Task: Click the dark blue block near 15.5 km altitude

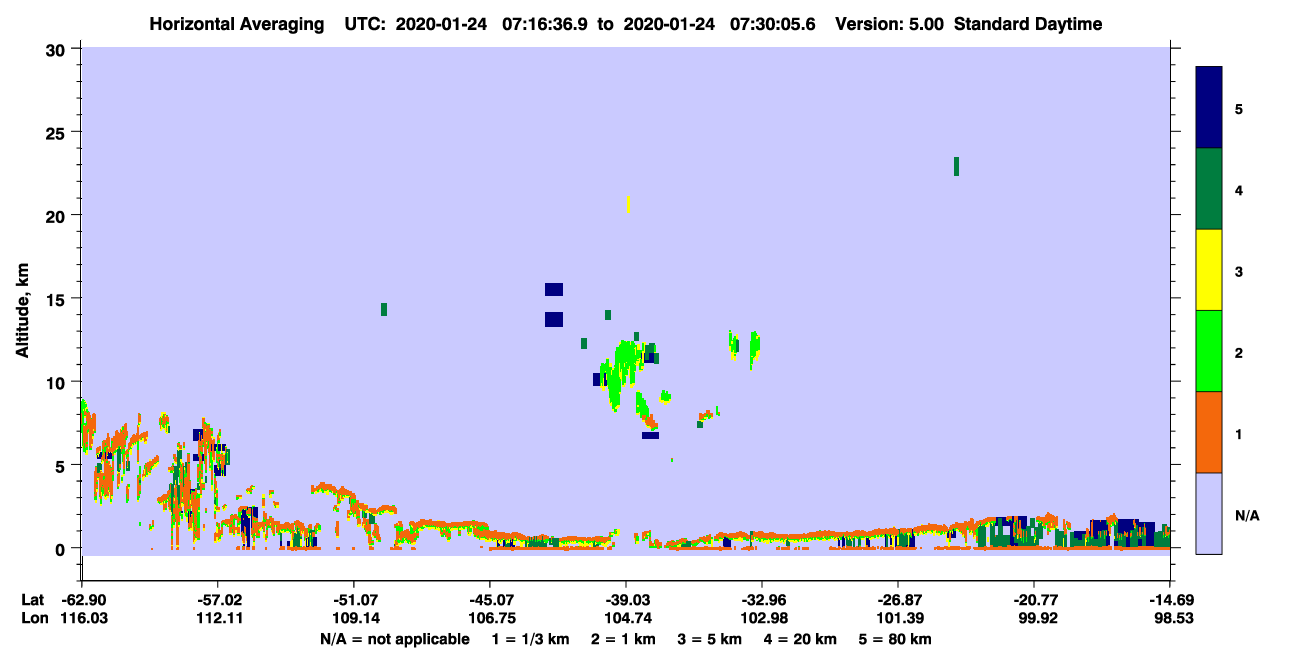Action: [554, 289]
